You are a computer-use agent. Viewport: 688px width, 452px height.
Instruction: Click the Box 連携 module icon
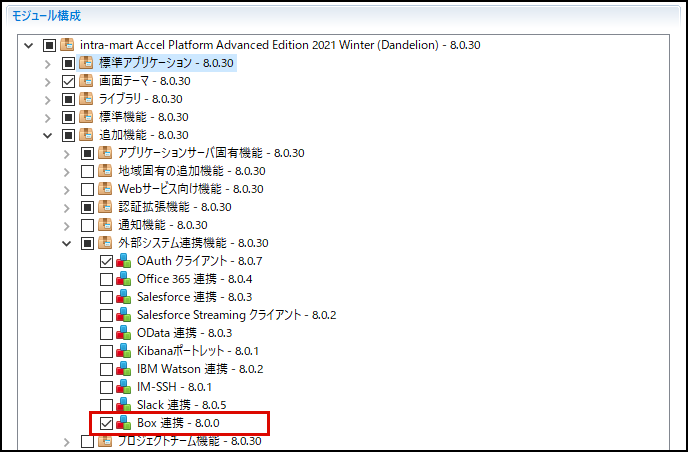tap(124, 423)
